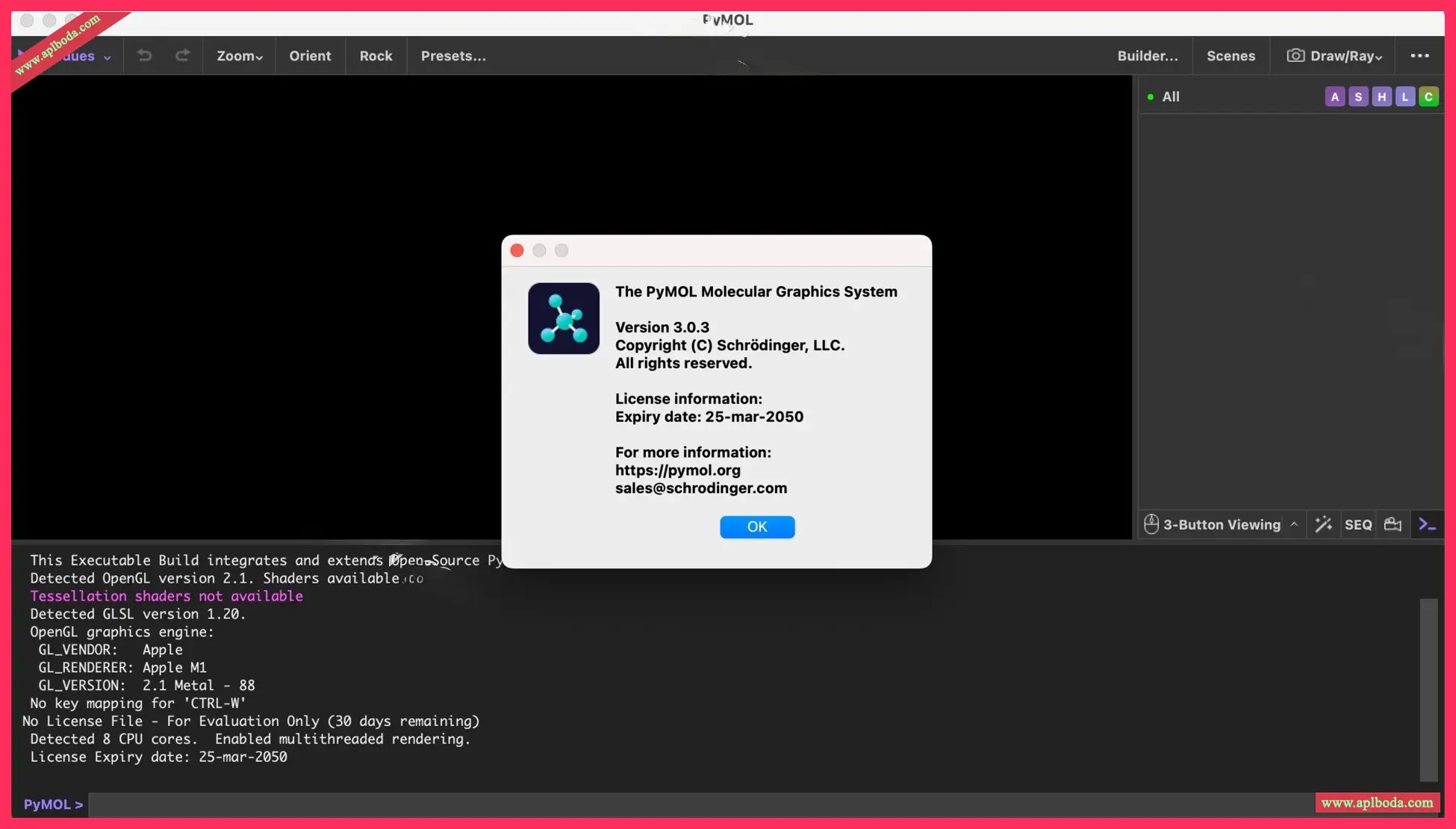Click 'Detected GLSL version 1.20.' log line
The width and height of the screenshot is (1456, 829).
pyautogui.click(x=138, y=614)
